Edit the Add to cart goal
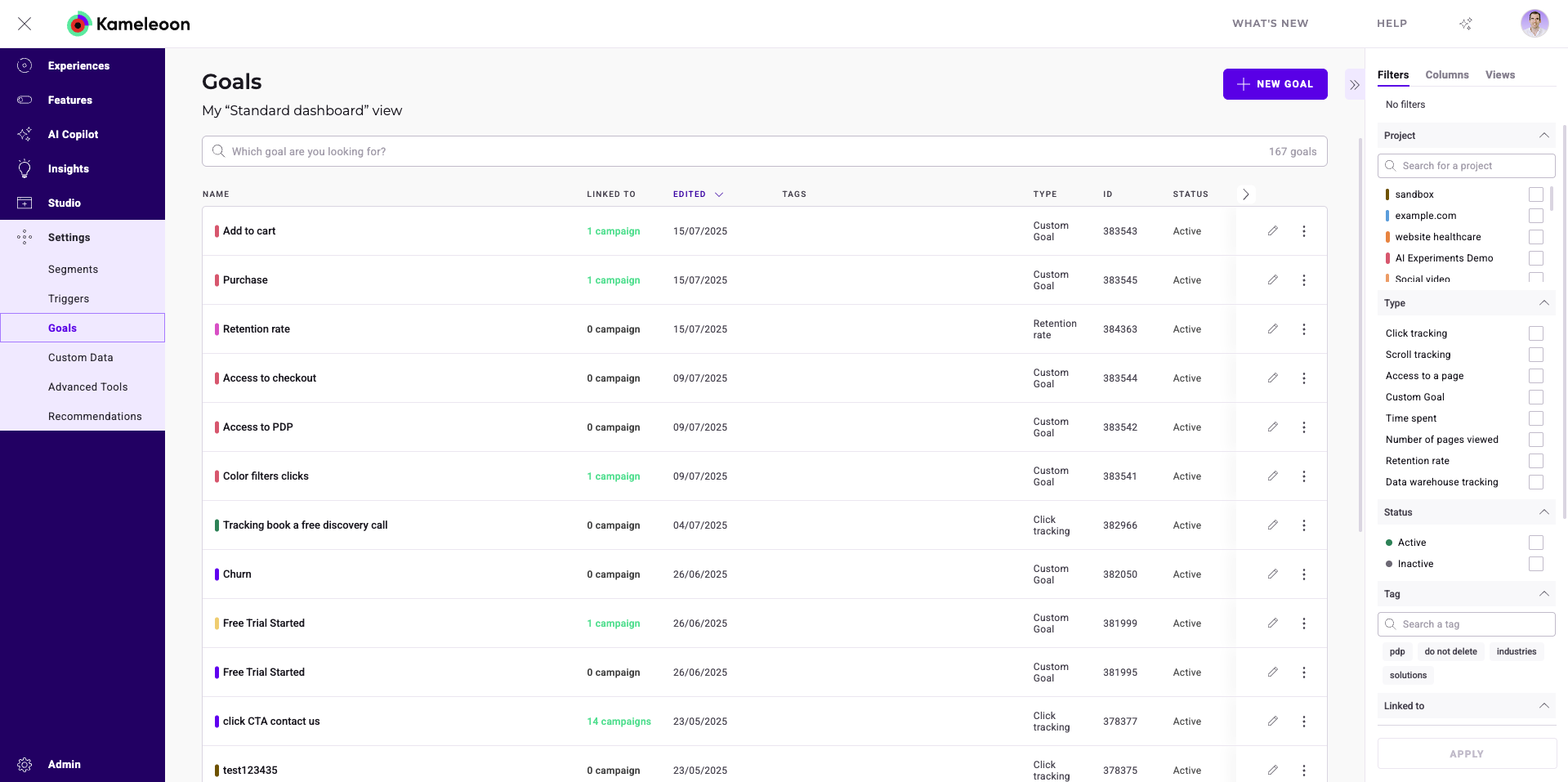The width and height of the screenshot is (1568, 782). (1272, 231)
